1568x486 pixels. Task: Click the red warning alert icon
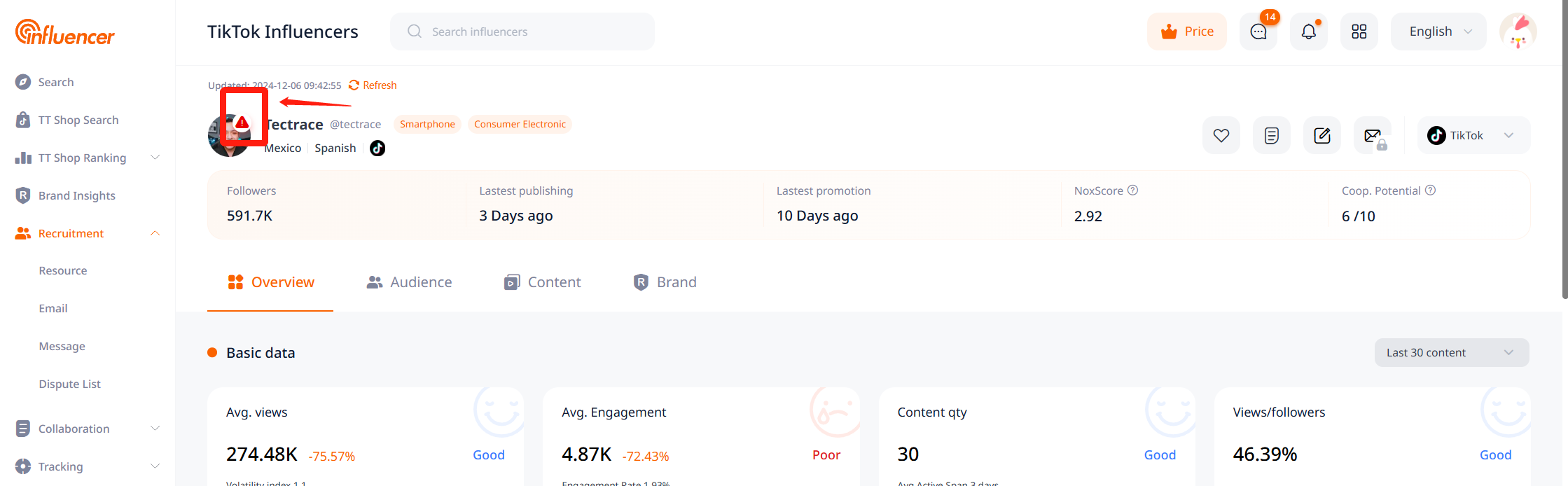pos(242,123)
